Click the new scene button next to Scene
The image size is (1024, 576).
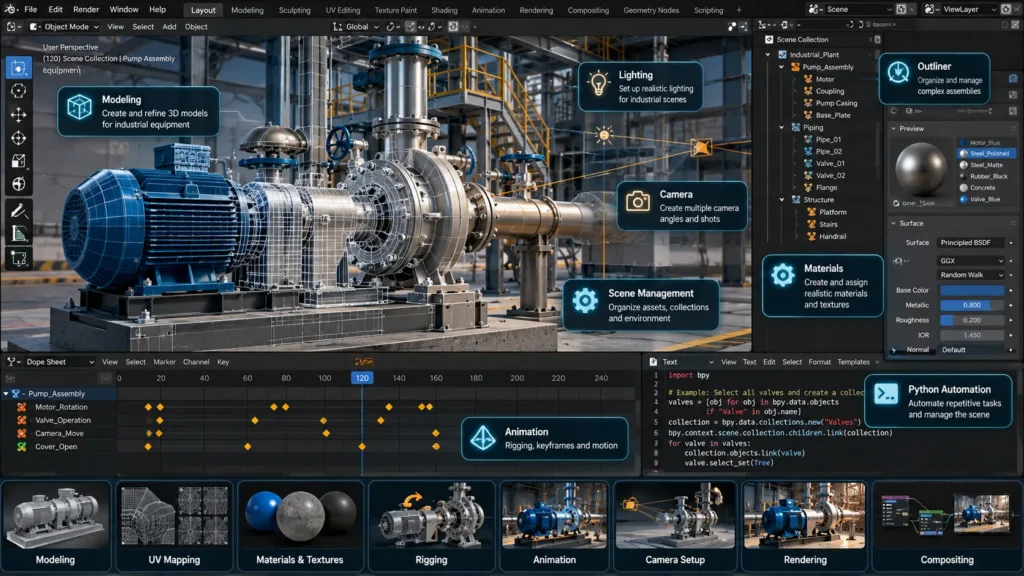901,9
